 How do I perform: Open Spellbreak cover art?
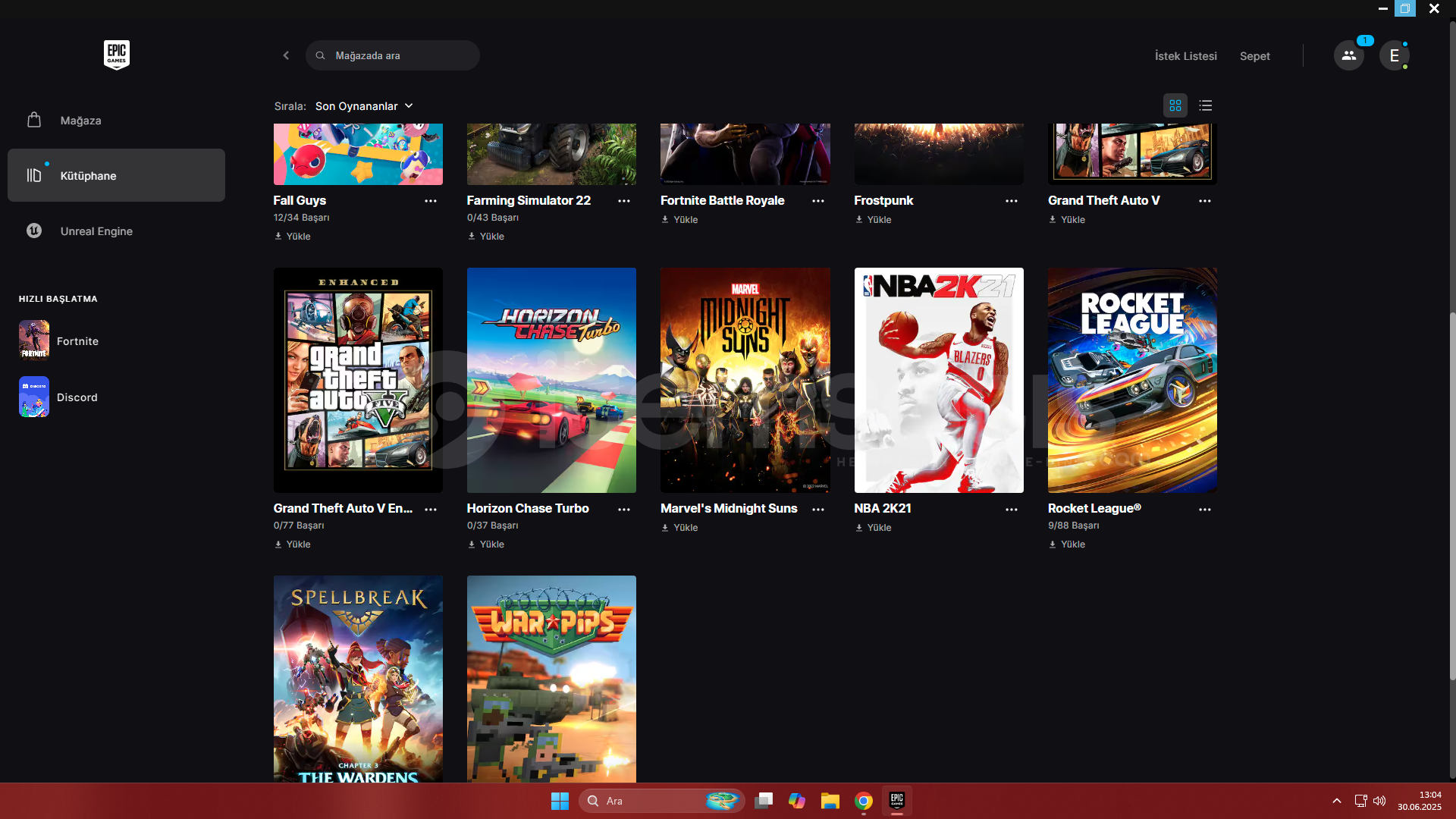tap(358, 679)
